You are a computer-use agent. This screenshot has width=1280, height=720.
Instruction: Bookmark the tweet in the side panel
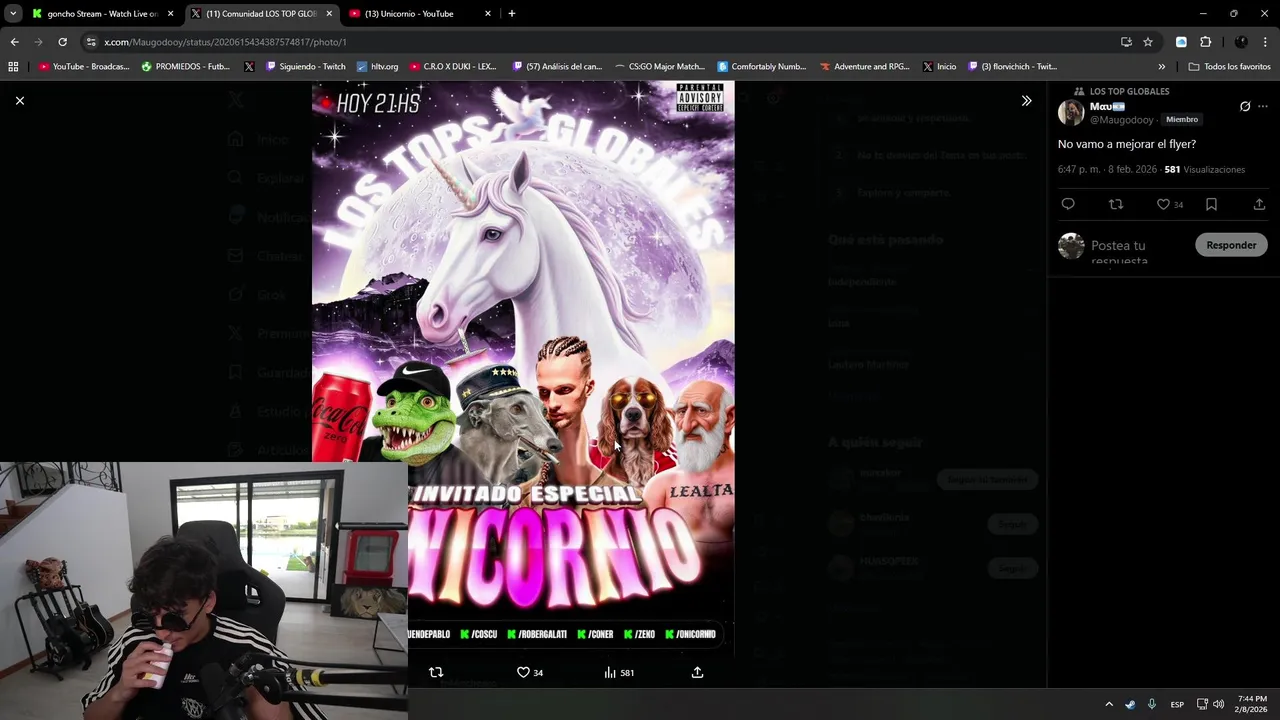click(1211, 204)
